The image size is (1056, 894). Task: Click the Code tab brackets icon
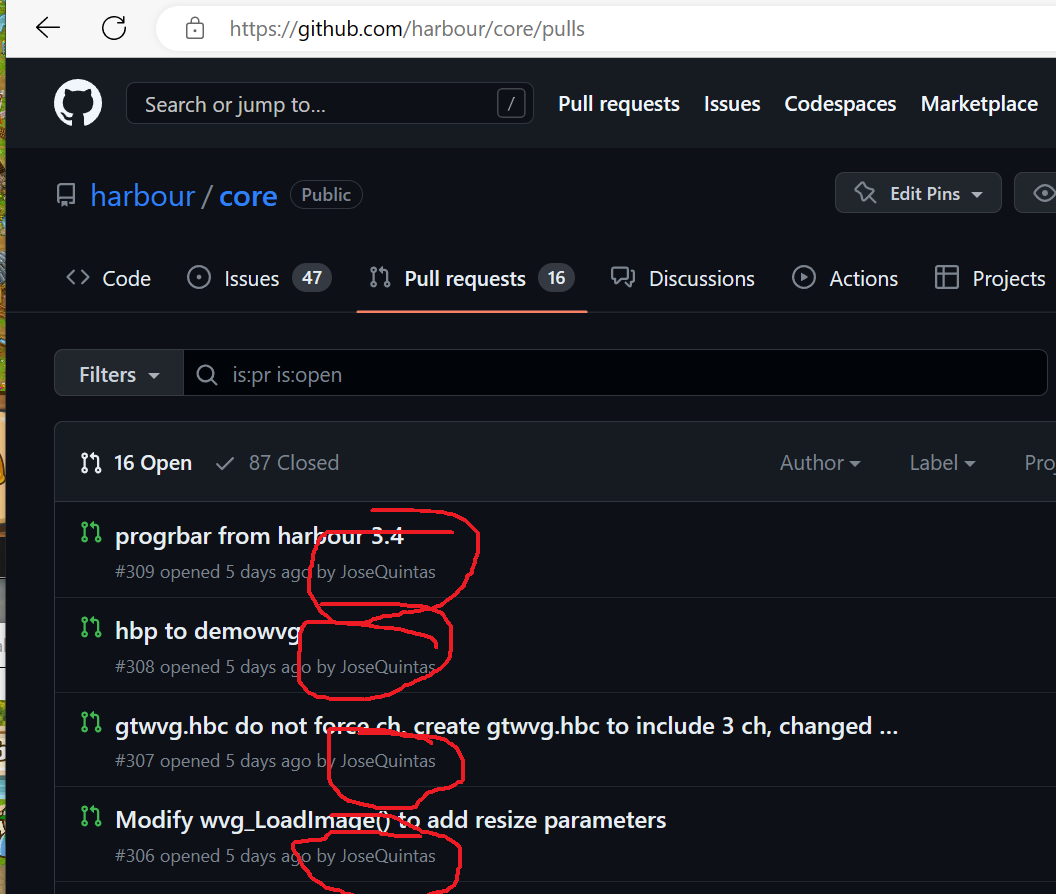(78, 278)
